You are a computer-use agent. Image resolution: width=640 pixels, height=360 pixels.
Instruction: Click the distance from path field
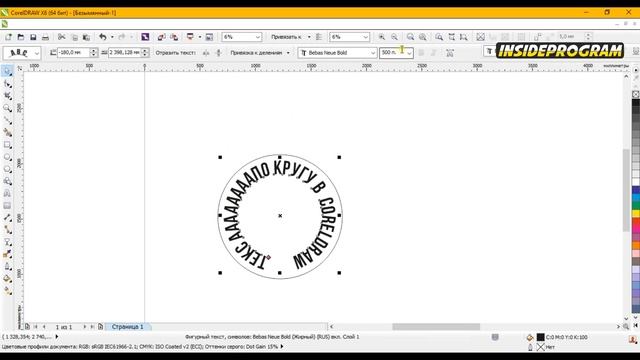[73, 53]
